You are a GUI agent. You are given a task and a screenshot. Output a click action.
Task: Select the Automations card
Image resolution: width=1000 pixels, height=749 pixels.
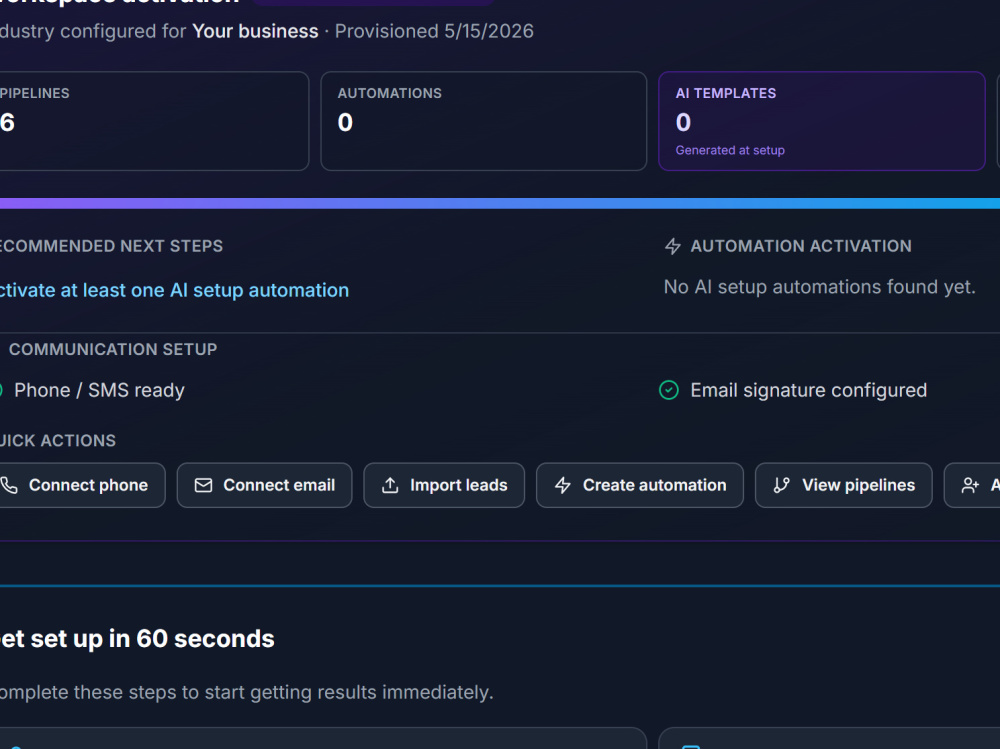484,121
